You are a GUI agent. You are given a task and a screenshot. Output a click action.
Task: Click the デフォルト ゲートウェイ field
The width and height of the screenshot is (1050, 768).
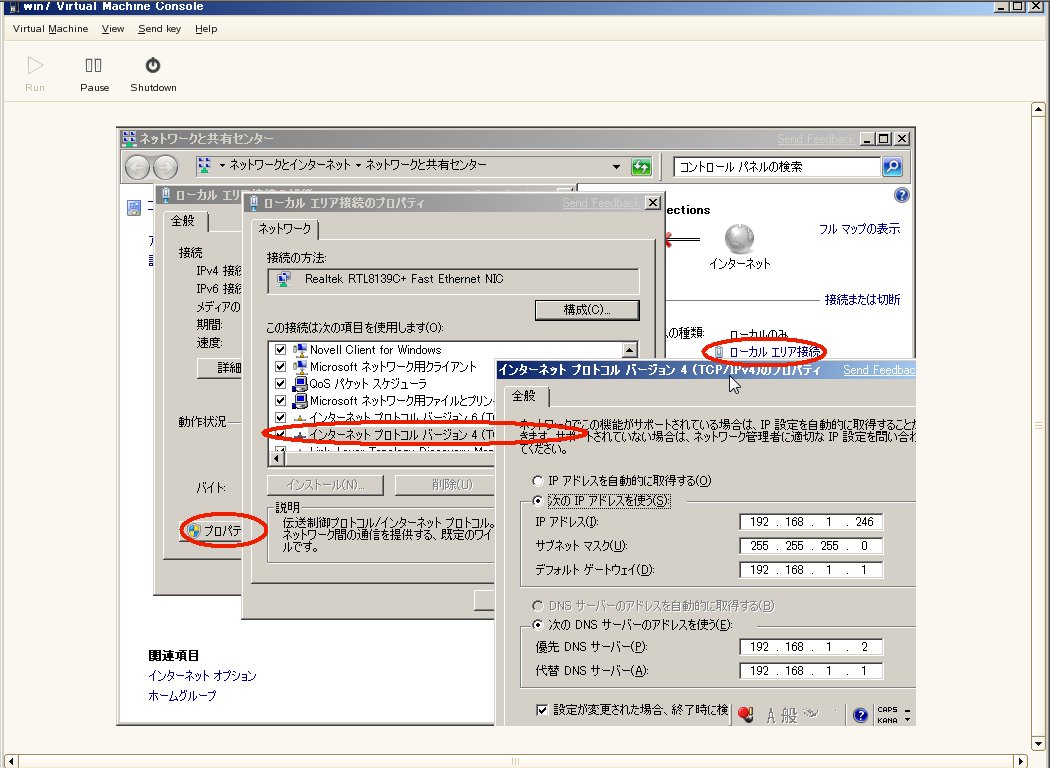coord(811,570)
